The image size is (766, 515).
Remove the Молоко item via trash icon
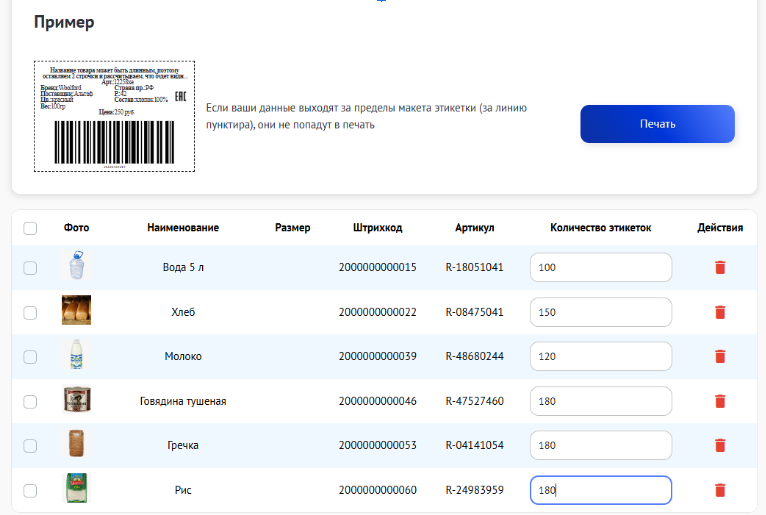coord(719,357)
